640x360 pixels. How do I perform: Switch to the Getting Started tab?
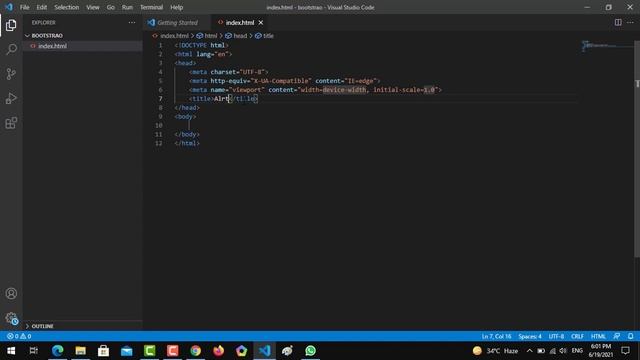click(x=177, y=22)
